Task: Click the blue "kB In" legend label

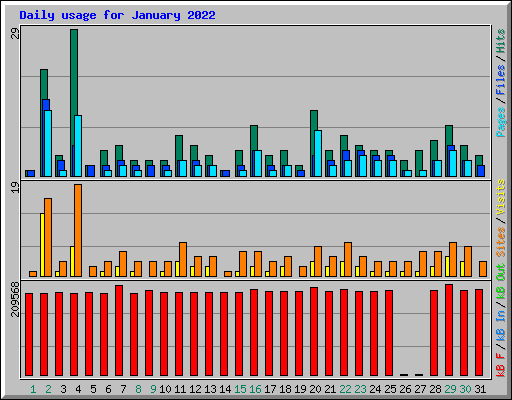Action: tap(501, 325)
